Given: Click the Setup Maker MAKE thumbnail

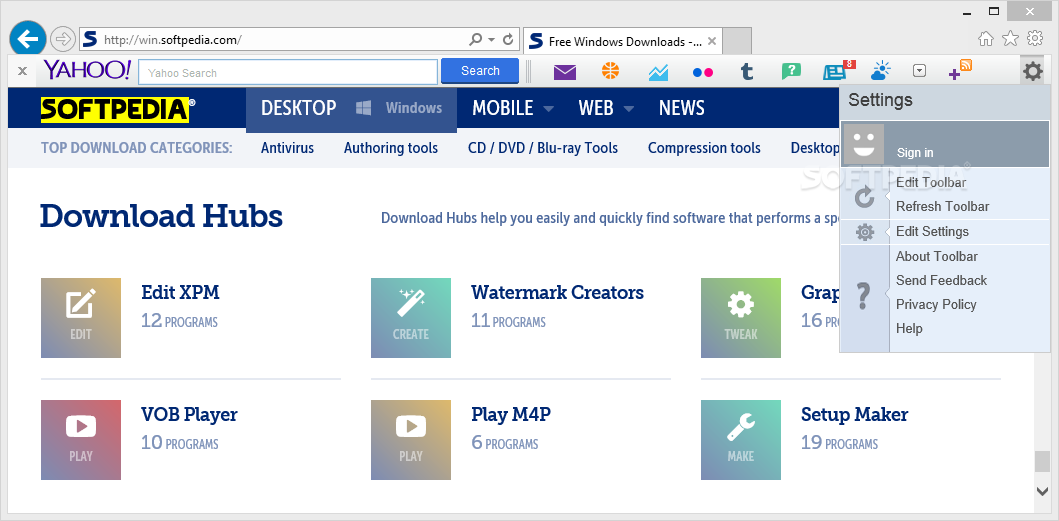Looking at the screenshot, I should 741,440.
